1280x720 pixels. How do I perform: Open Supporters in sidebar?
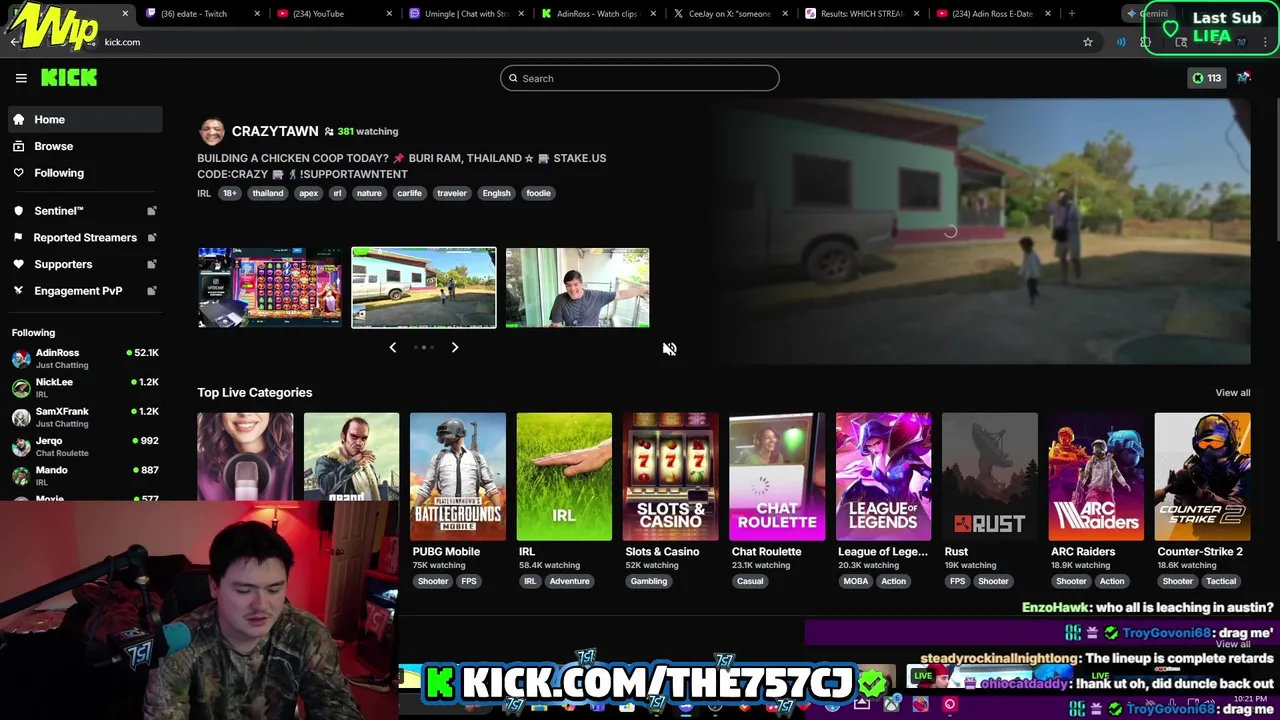(x=63, y=264)
